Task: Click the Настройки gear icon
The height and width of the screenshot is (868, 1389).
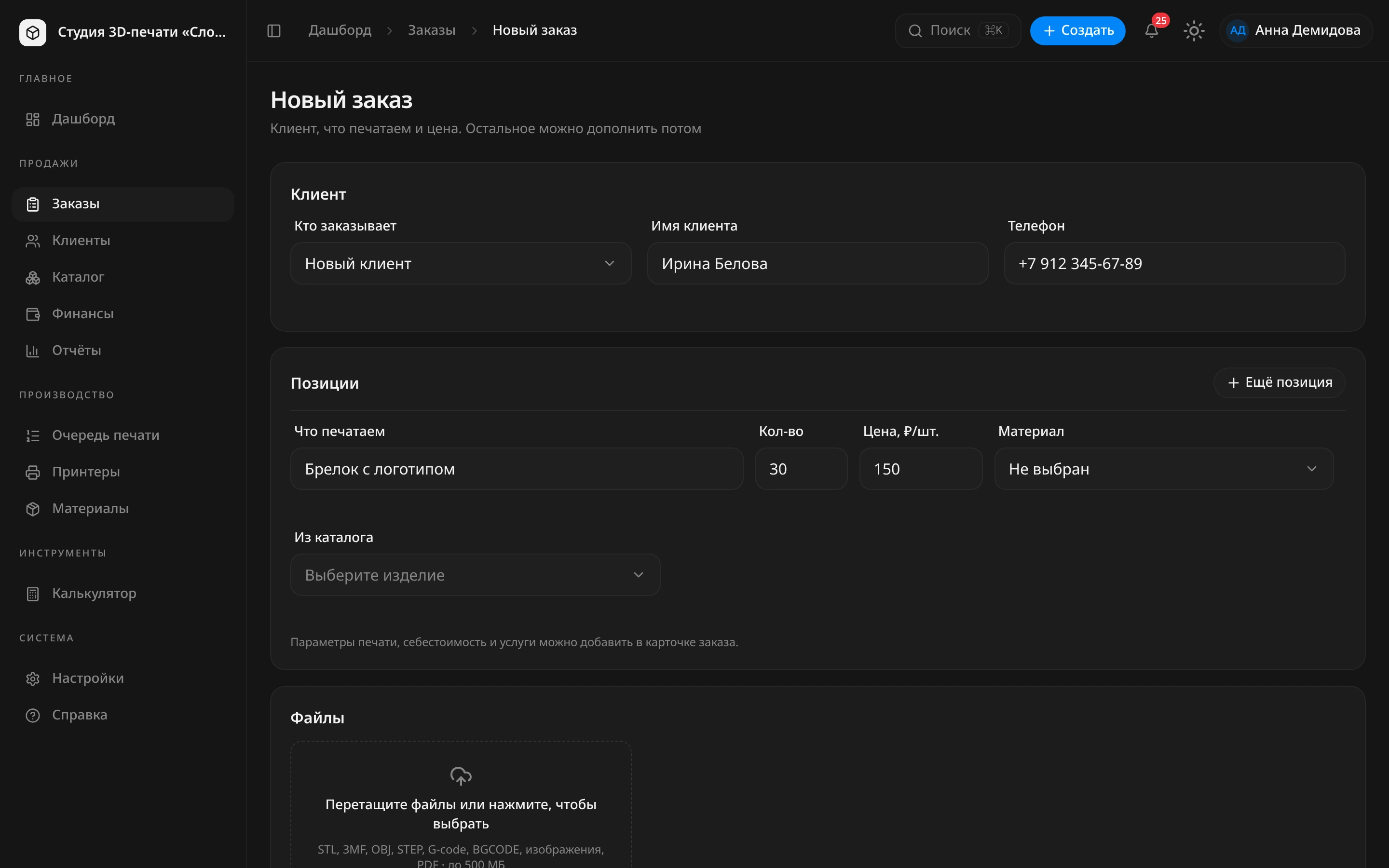Action: pyautogui.click(x=33, y=678)
